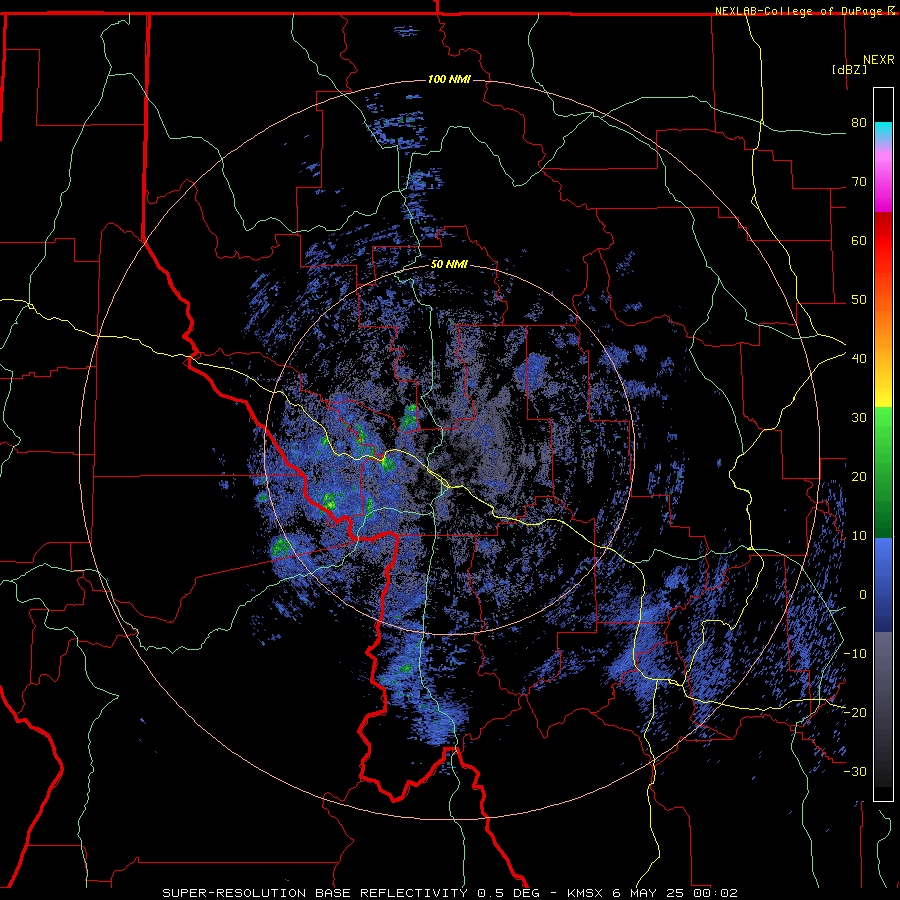Click the 60 value on the dBZ scale

(859, 240)
